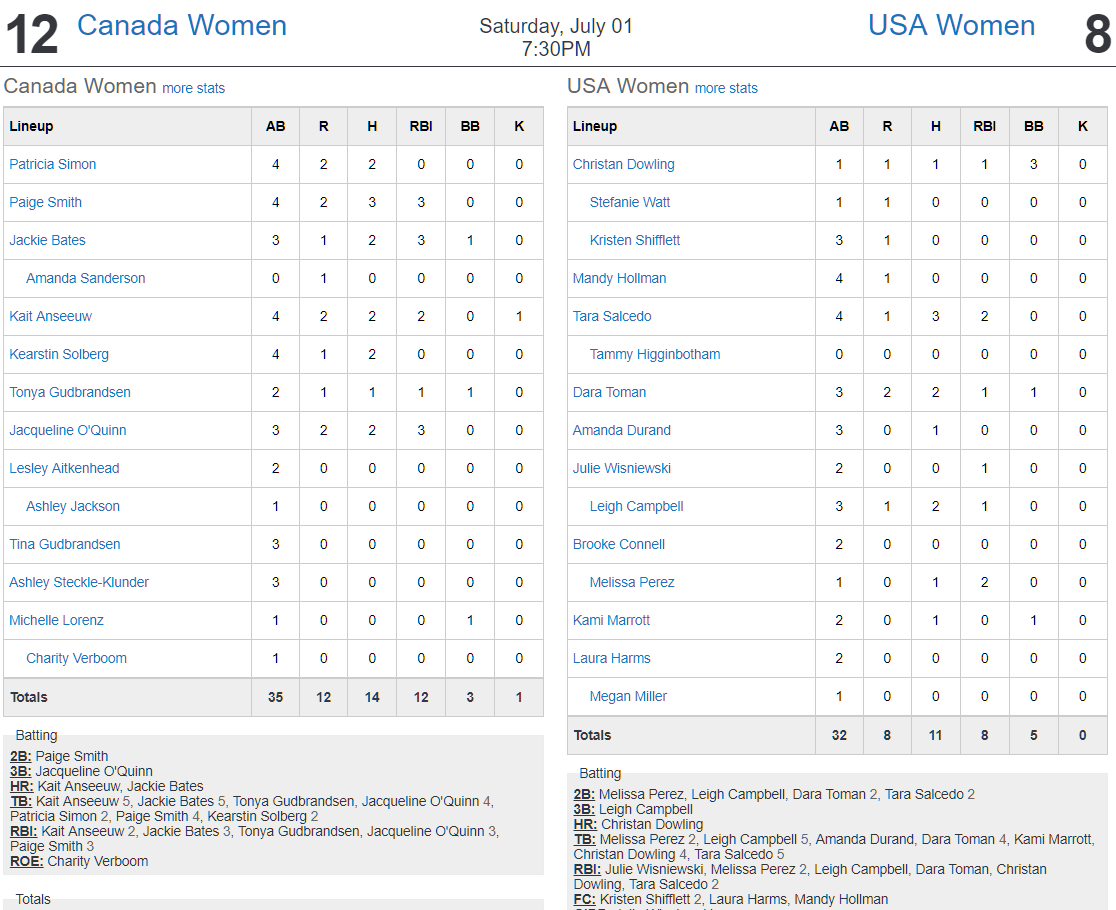Image resolution: width=1116 pixels, height=910 pixels.
Task: Open Ashley Steckle-Klunder's profile
Action: click(79, 582)
